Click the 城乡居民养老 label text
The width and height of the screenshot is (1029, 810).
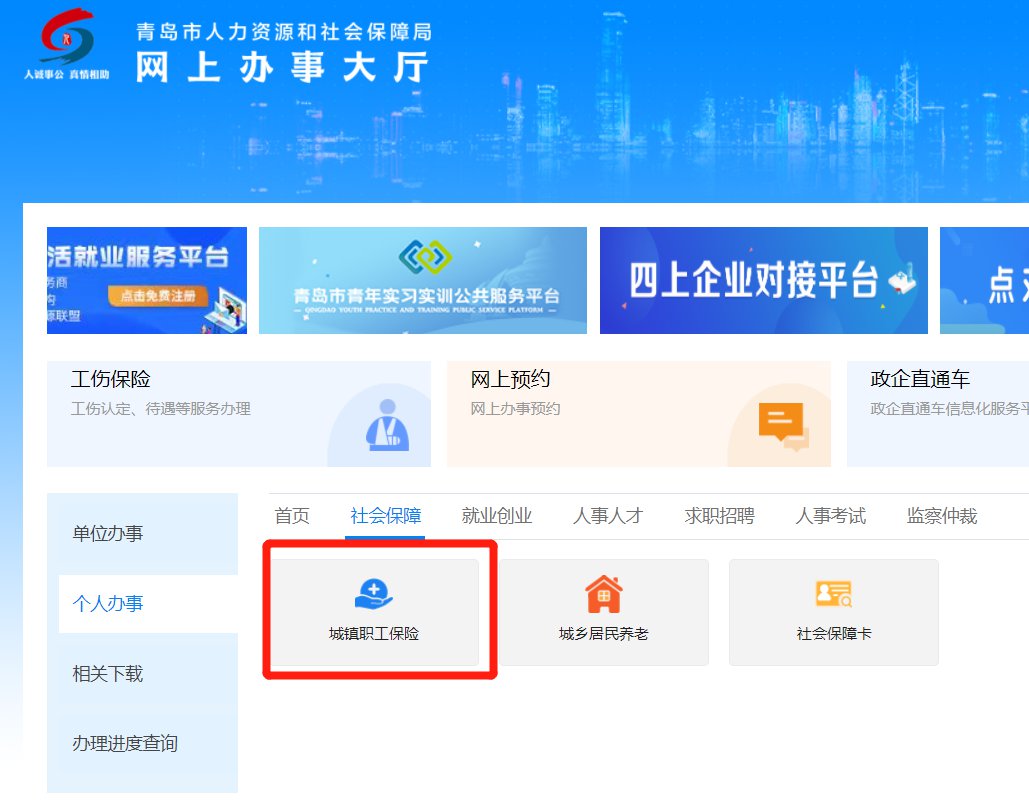(x=604, y=633)
